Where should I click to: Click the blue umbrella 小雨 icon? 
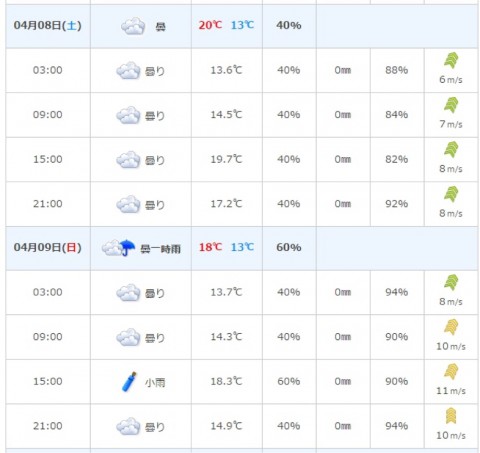point(129,381)
